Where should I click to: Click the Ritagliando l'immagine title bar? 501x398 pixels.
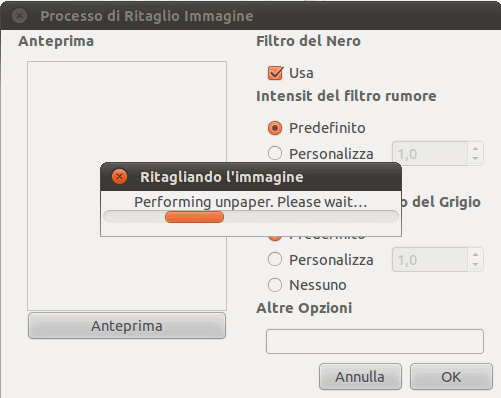[251, 177]
